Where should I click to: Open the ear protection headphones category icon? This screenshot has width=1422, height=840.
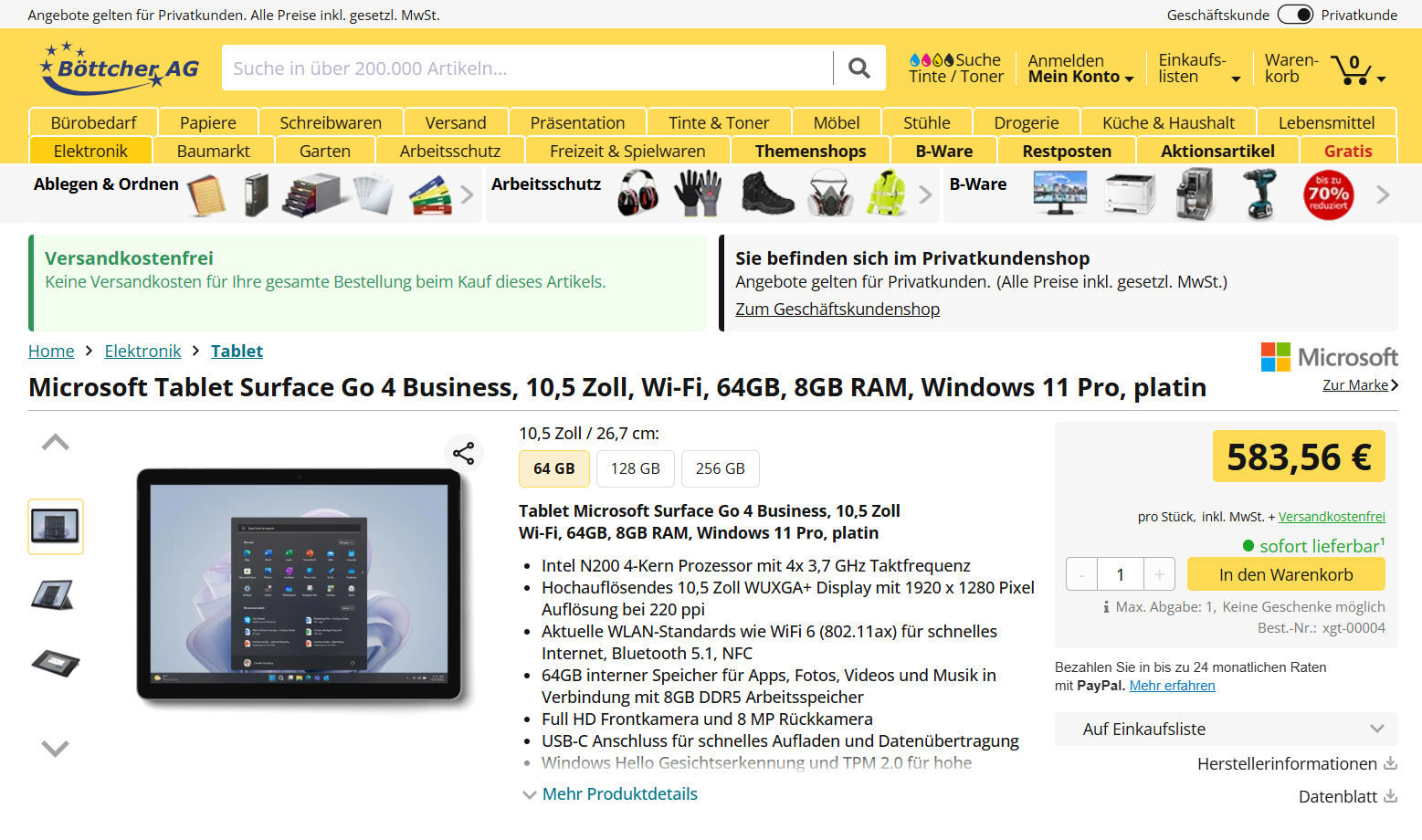[637, 194]
